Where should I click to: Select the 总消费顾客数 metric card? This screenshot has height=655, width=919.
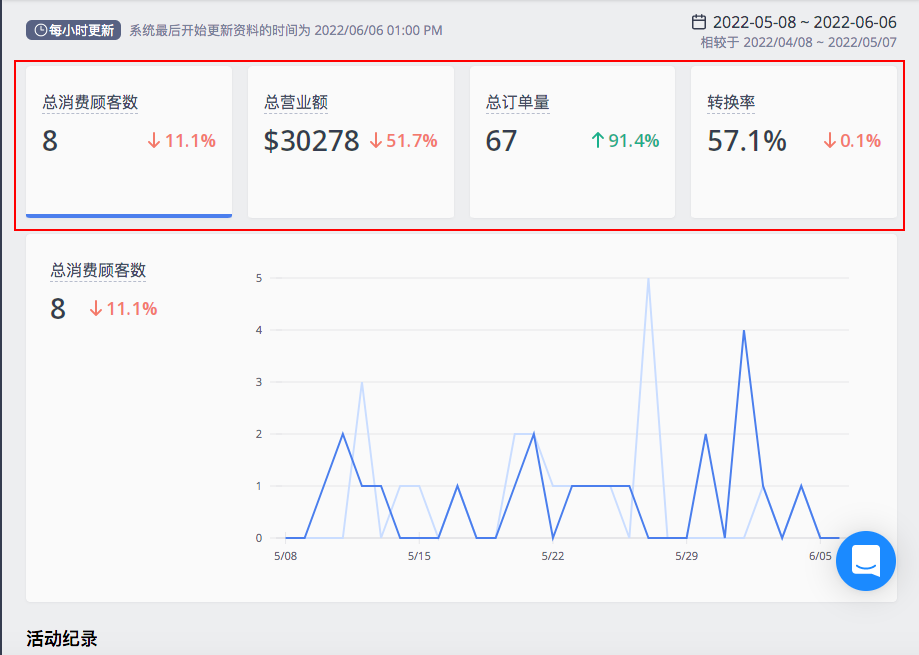tap(129, 142)
